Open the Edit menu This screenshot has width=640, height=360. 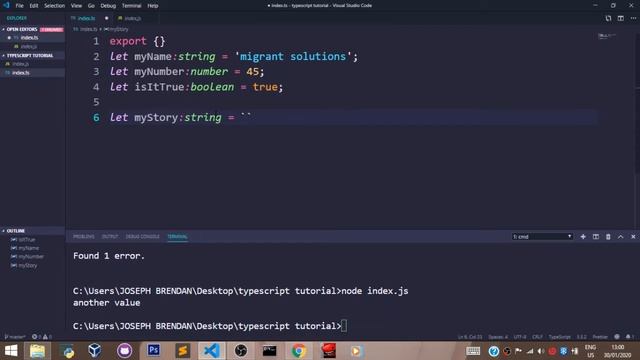(x=33, y=6)
